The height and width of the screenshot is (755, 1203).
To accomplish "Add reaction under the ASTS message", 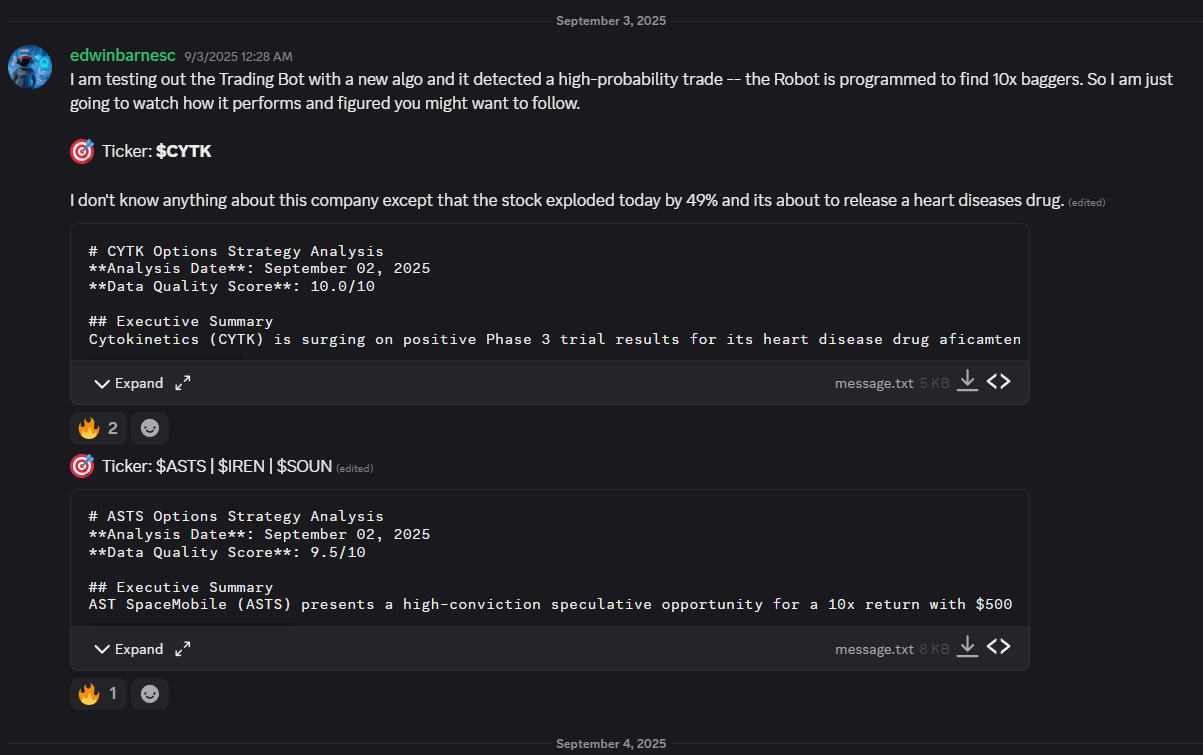I will click(x=150, y=694).
